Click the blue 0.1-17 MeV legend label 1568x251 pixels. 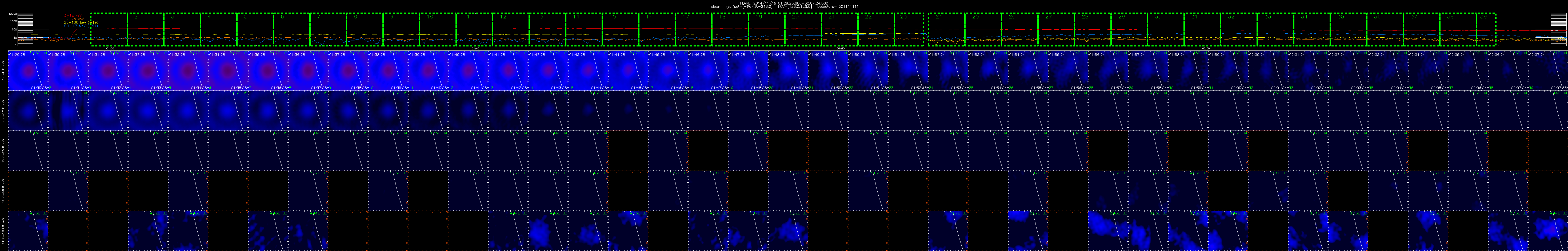point(81,26)
